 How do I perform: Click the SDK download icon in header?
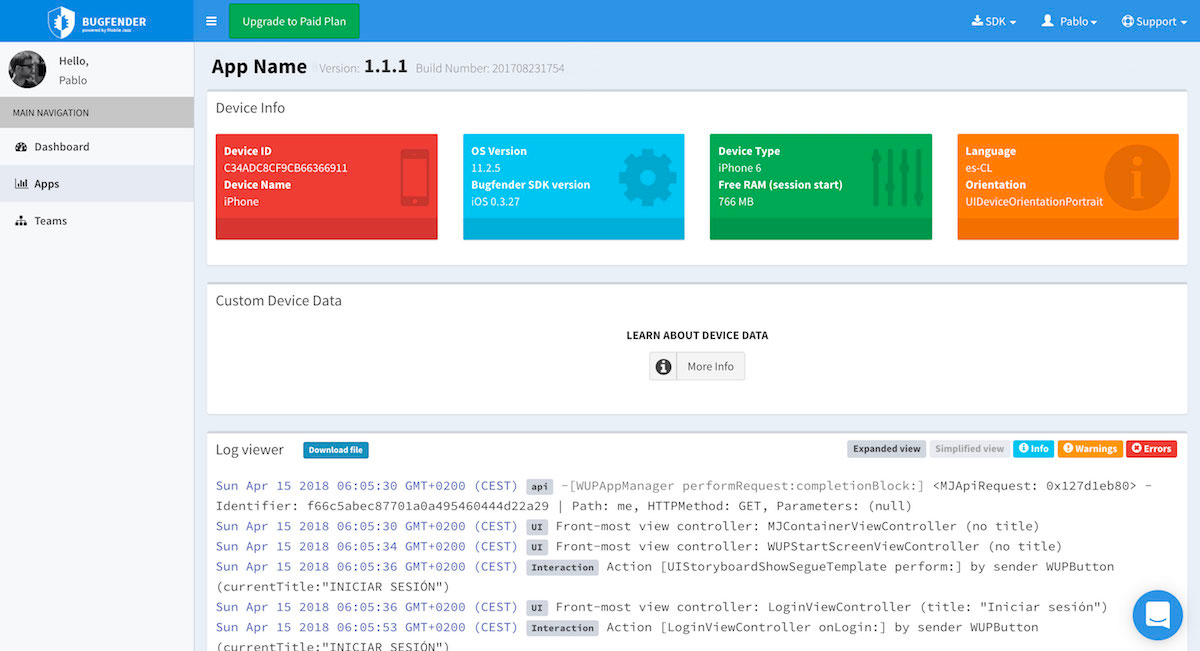(977, 21)
